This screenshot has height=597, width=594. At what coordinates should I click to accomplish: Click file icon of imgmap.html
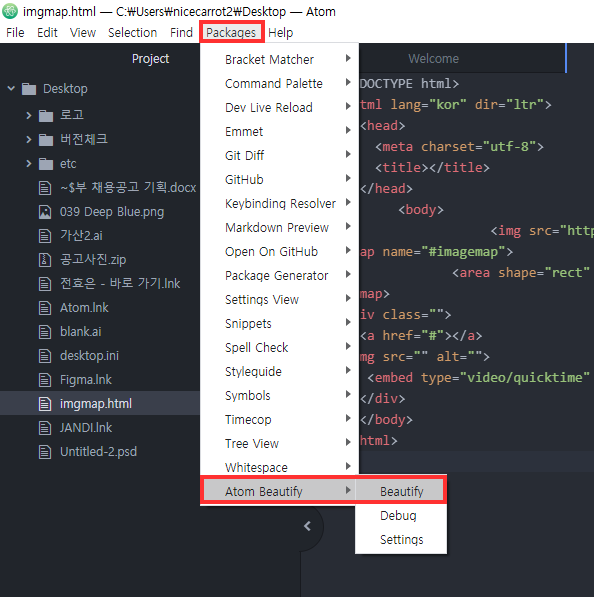(x=45, y=404)
